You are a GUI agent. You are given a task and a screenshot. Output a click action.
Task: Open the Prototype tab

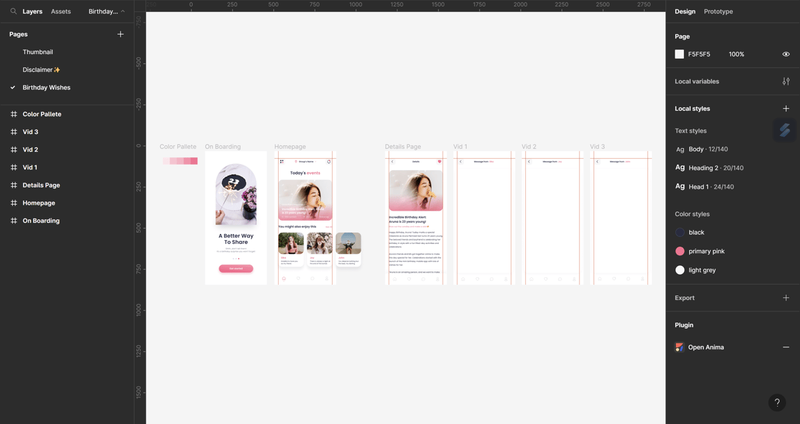(x=718, y=11)
